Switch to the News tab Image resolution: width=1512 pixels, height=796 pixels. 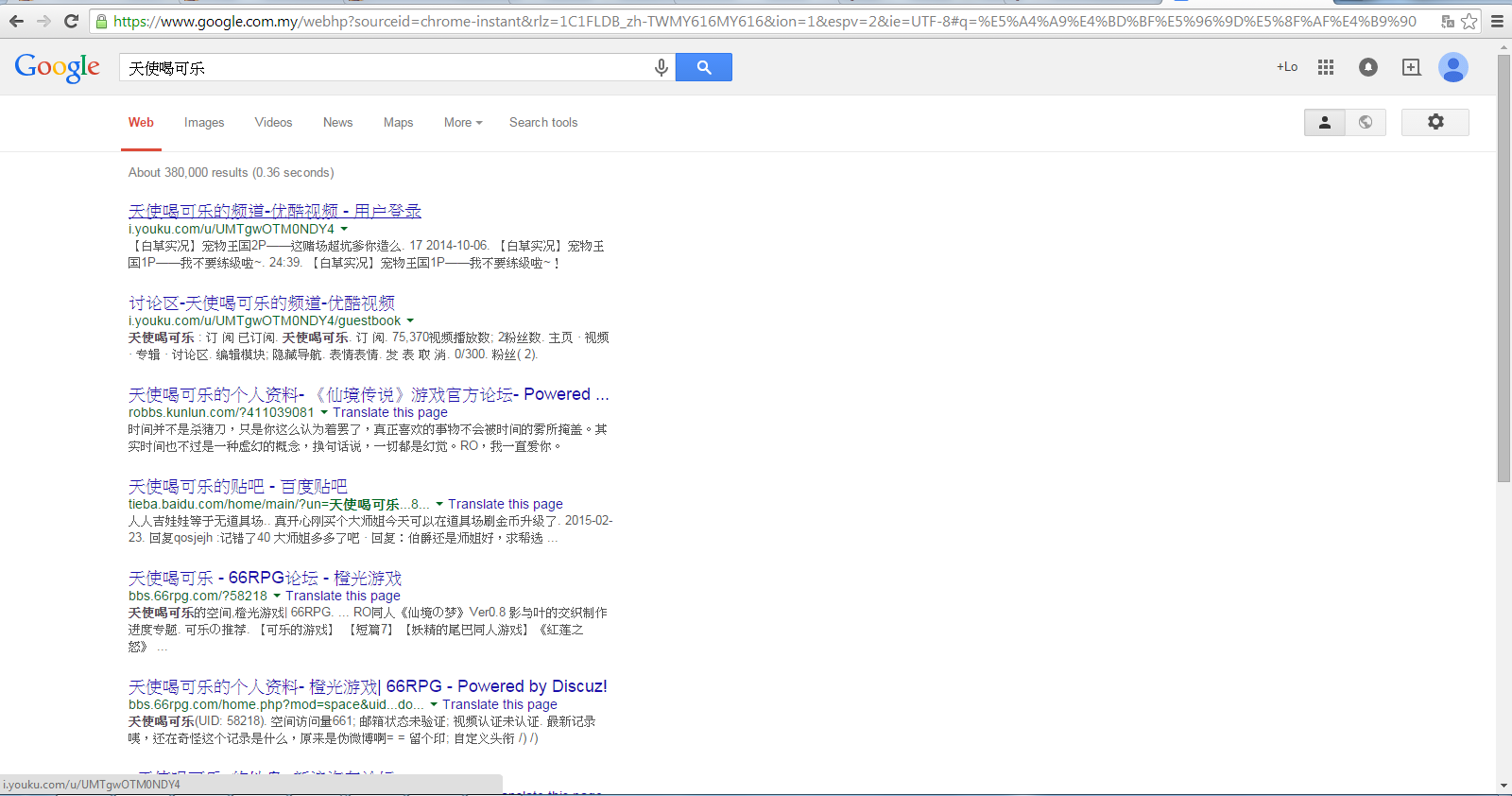coord(337,123)
